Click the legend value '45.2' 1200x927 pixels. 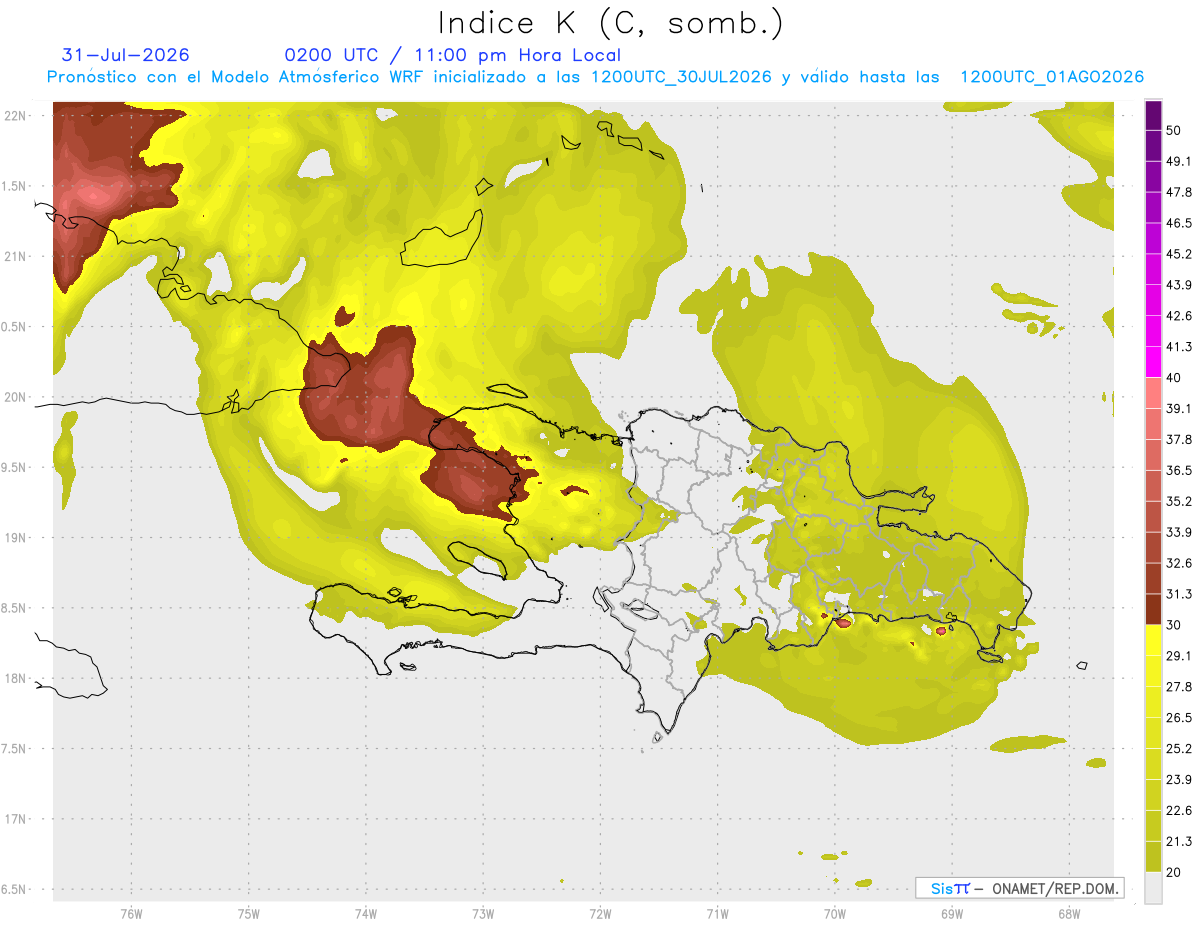1179,254
